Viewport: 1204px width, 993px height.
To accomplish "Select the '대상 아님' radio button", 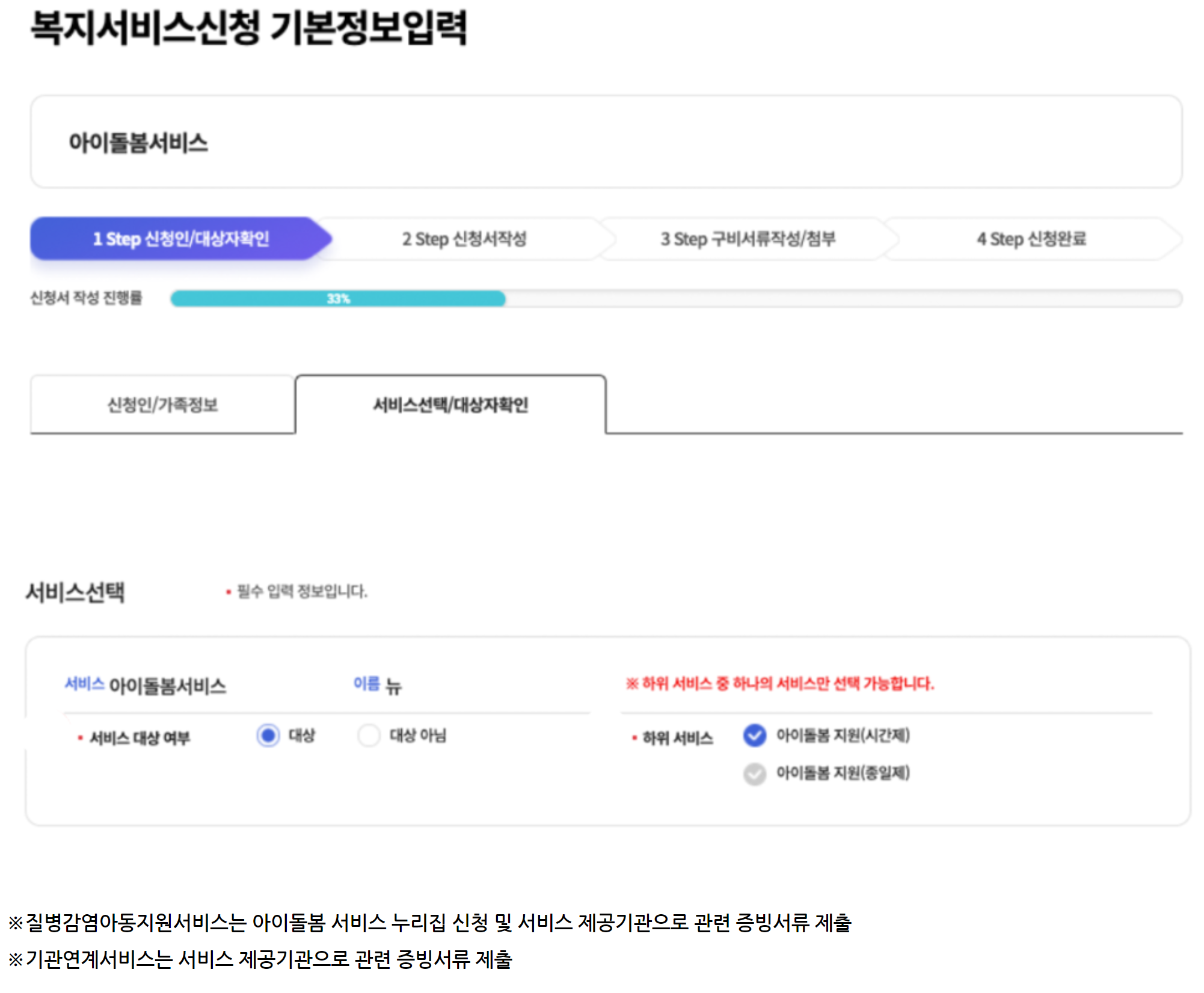I will [x=368, y=735].
